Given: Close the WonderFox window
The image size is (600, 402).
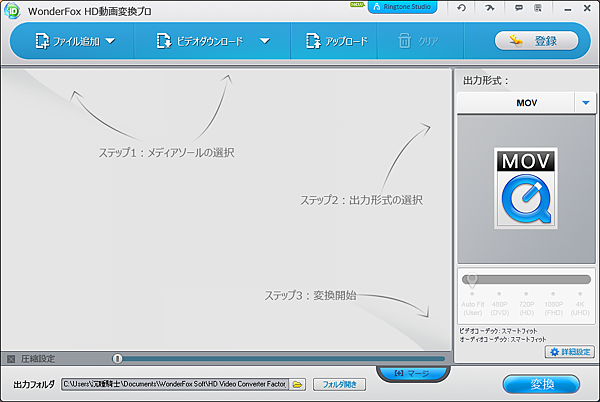Looking at the screenshot, I should pyautogui.click(x=587, y=8).
